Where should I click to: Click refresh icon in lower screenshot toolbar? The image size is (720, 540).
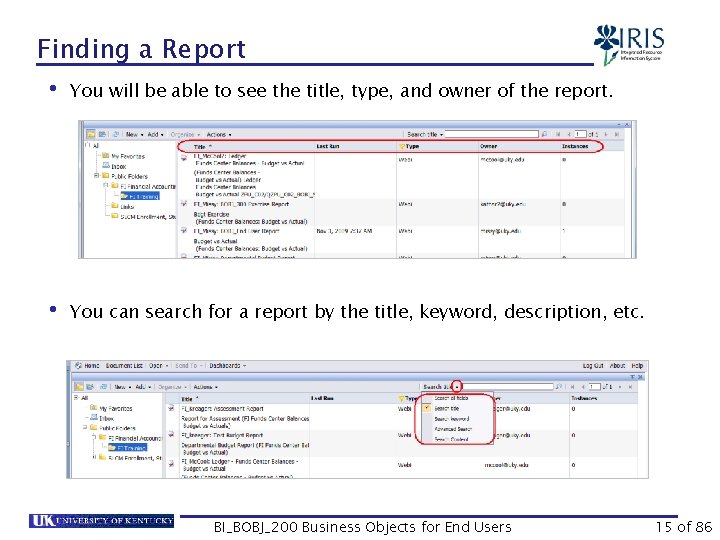coord(103,387)
